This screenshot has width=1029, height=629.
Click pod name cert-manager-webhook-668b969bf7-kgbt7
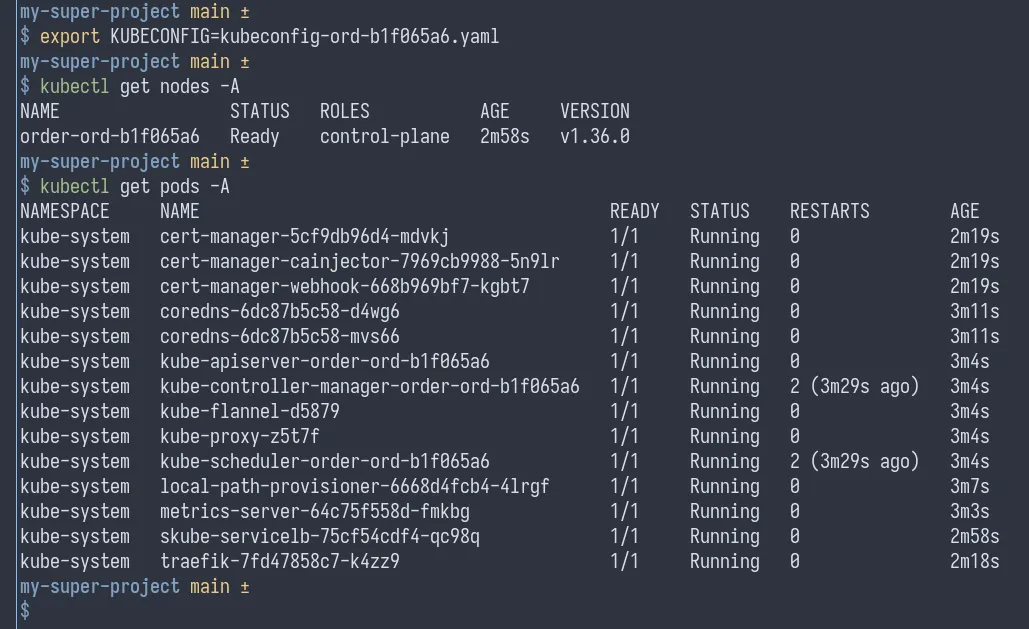(345, 286)
